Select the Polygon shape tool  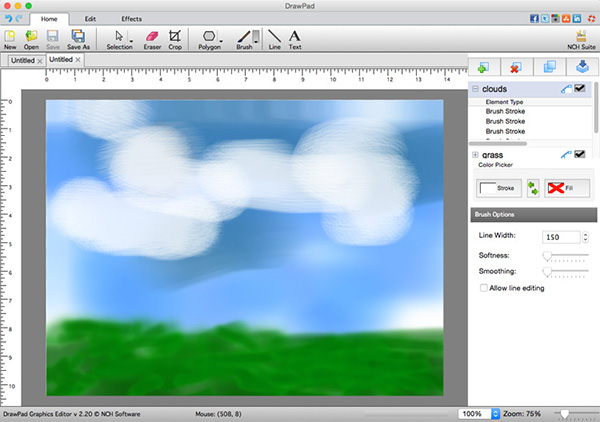(209, 39)
